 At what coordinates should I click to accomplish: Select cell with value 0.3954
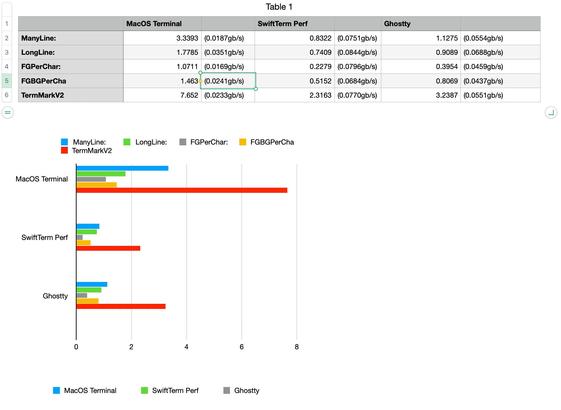(x=421, y=67)
